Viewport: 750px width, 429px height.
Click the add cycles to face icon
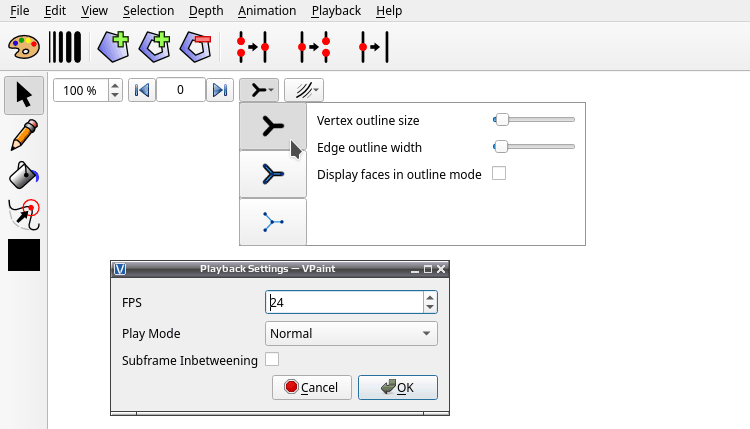(154, 47)
